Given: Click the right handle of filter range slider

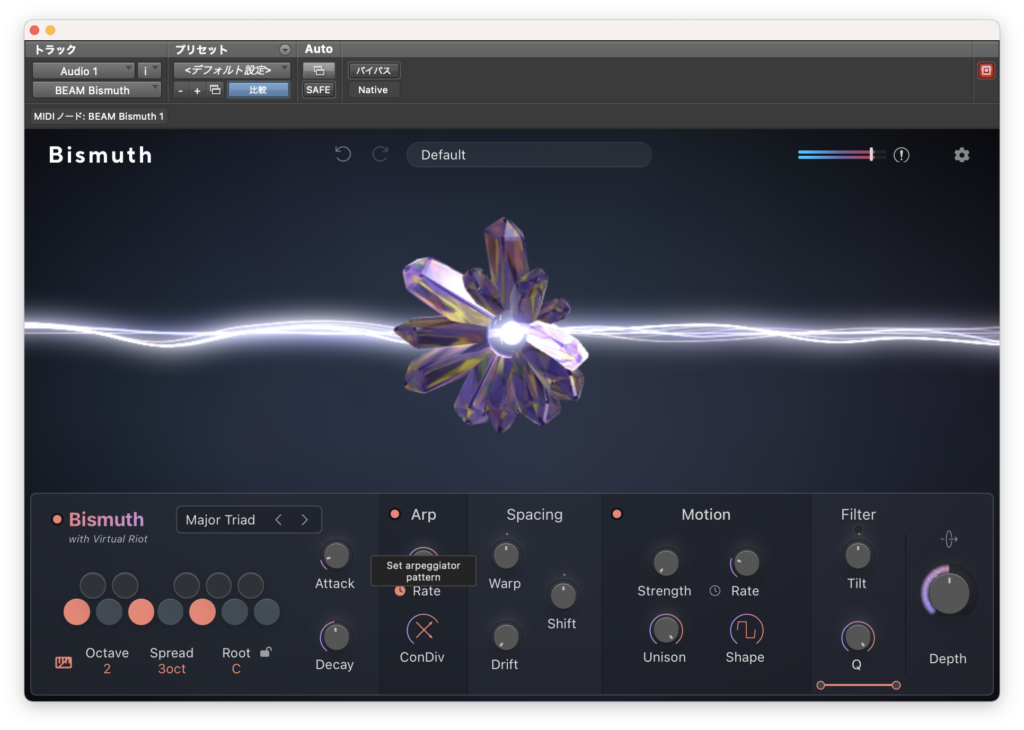Looking at the screenshot, I should click(x=896, y=685).
